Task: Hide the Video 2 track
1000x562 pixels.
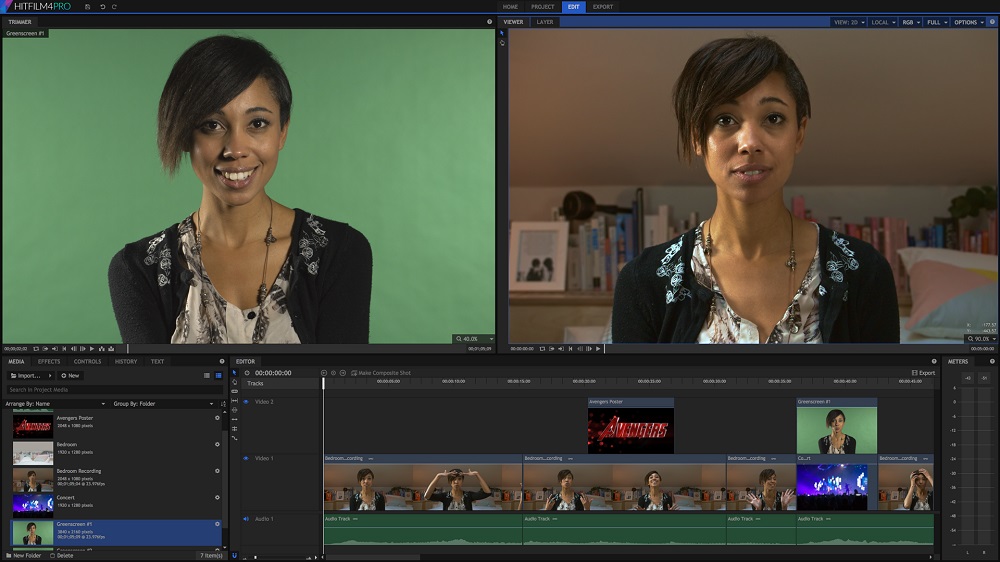Action: [x=246, y=402]
